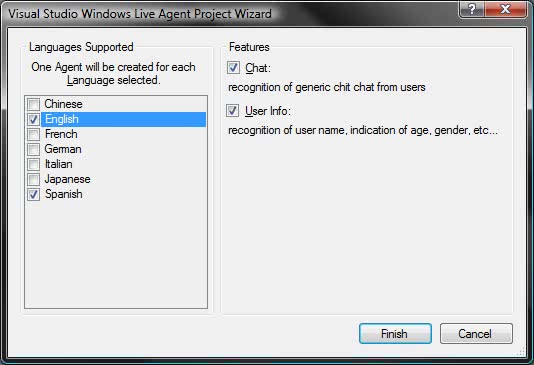Click the resize grip in dialog corner
Screen dimensions: 534x365
pyautogui.click(x=521, y=352)
